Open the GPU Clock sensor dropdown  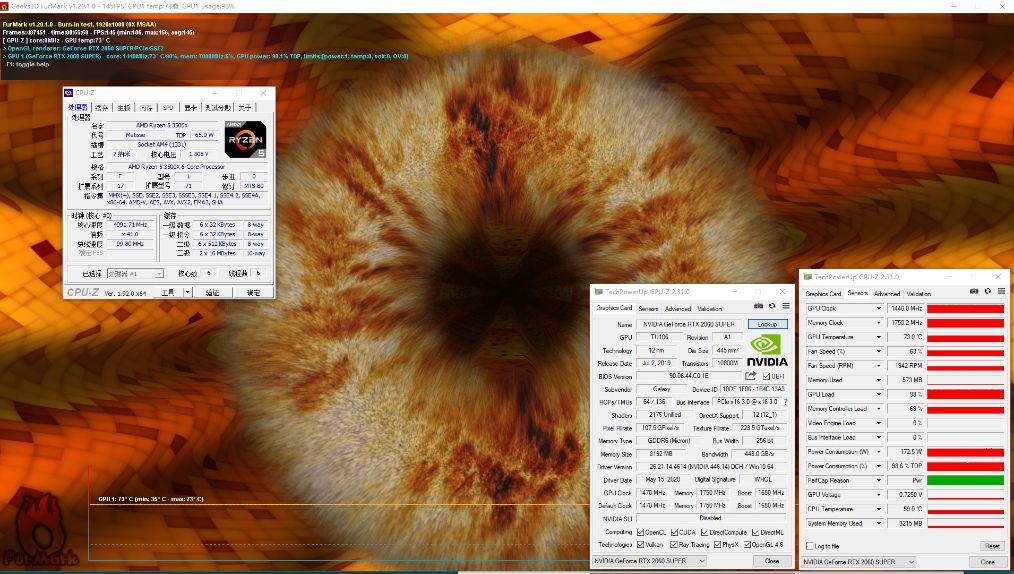click(878, 308)
